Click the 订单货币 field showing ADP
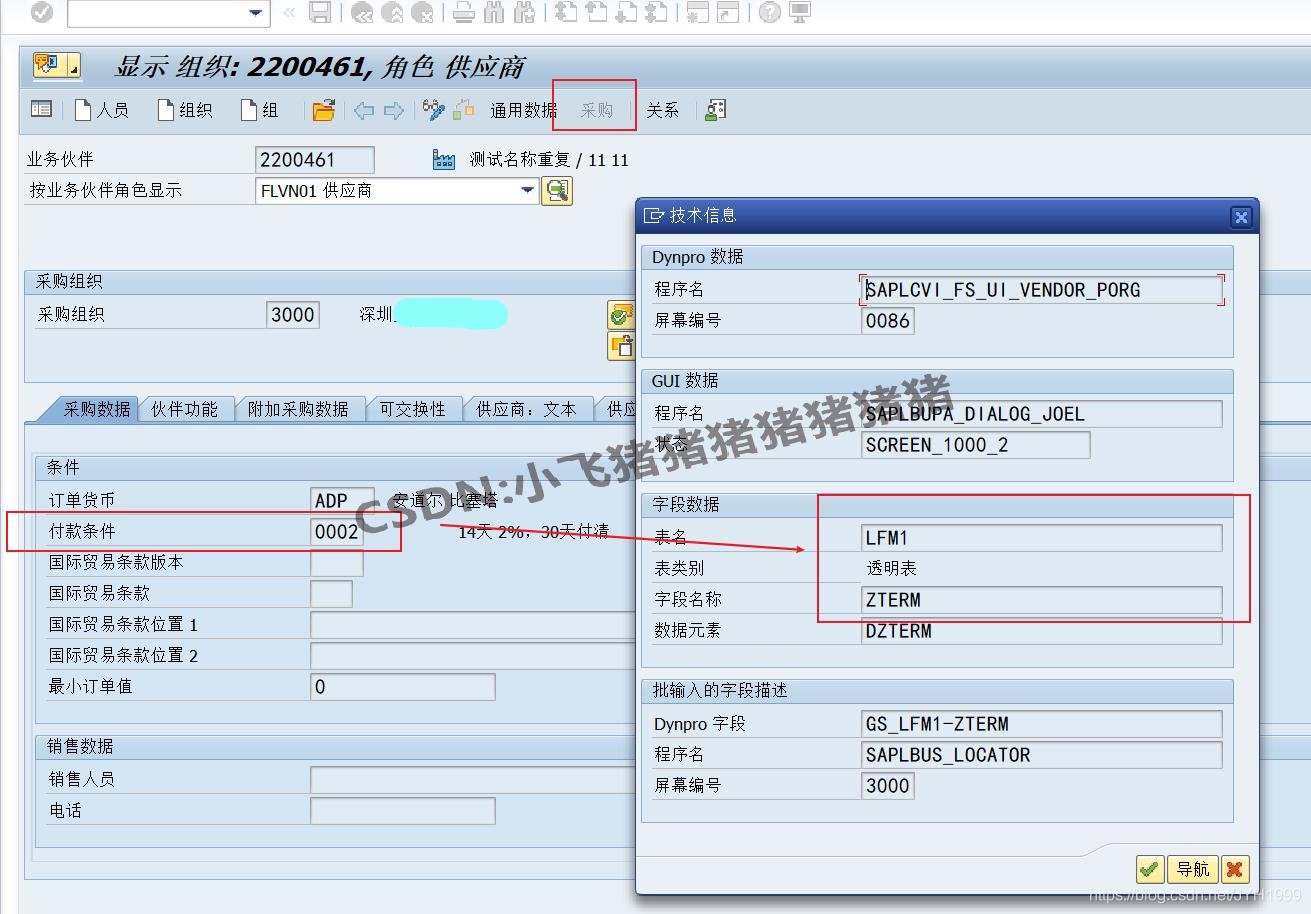This screenshot has height=914, width=1311. tap(342, 500)
